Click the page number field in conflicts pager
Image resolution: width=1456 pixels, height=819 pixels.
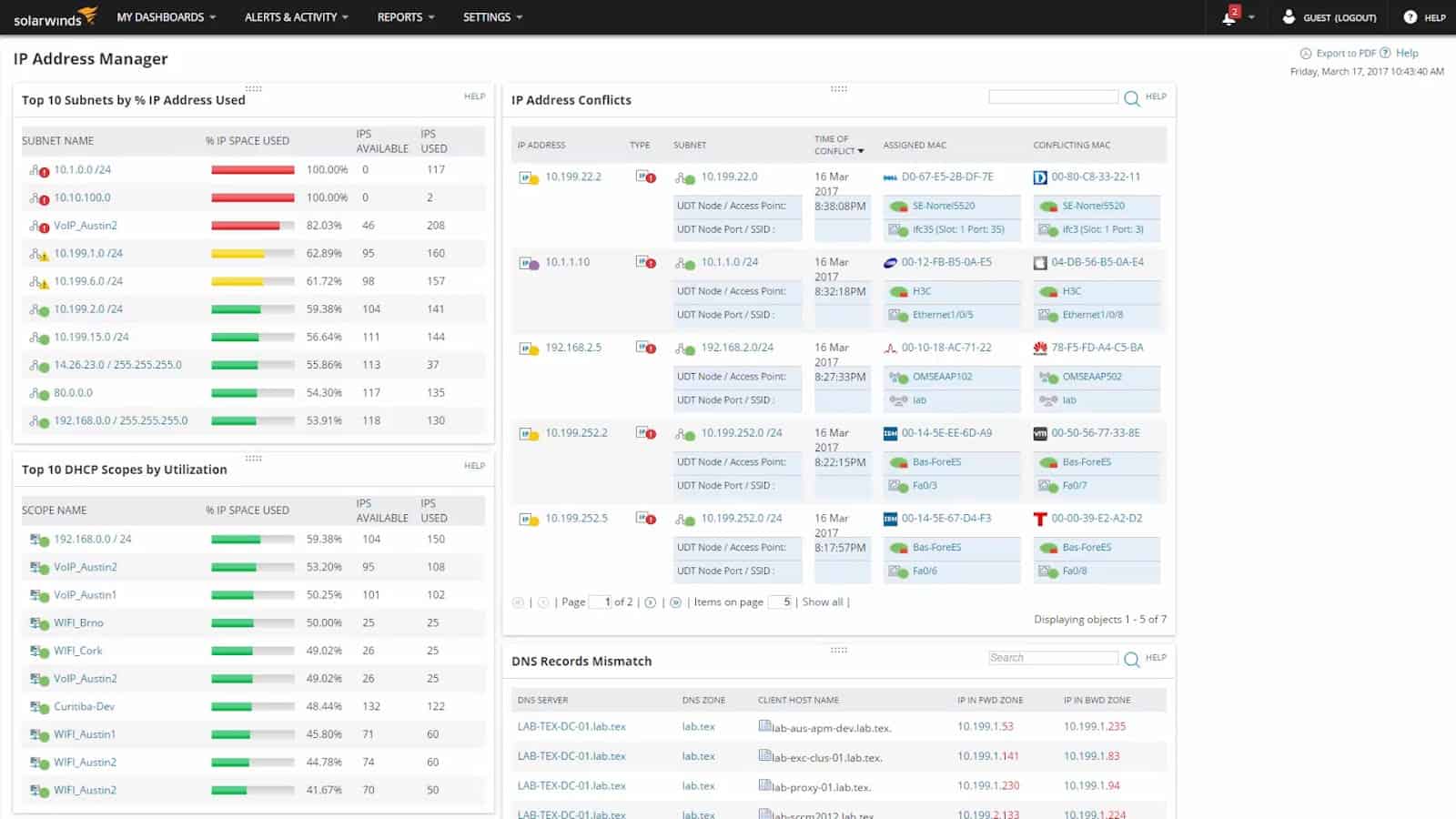[x=601, y=602]
